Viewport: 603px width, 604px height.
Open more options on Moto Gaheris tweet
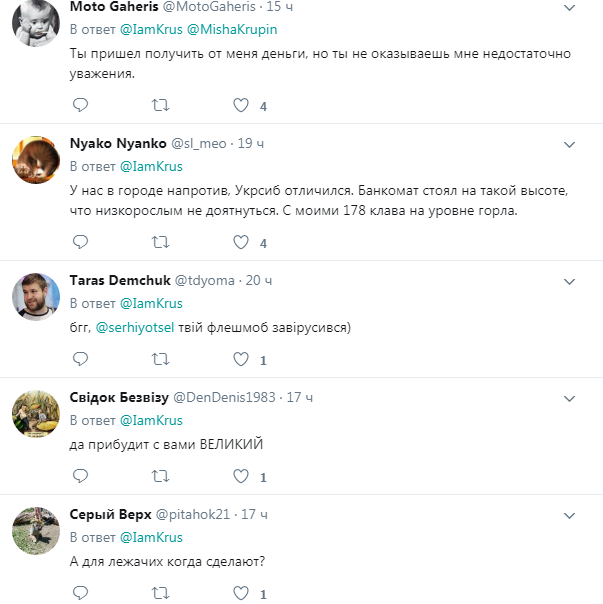click(x=570, y=7)
